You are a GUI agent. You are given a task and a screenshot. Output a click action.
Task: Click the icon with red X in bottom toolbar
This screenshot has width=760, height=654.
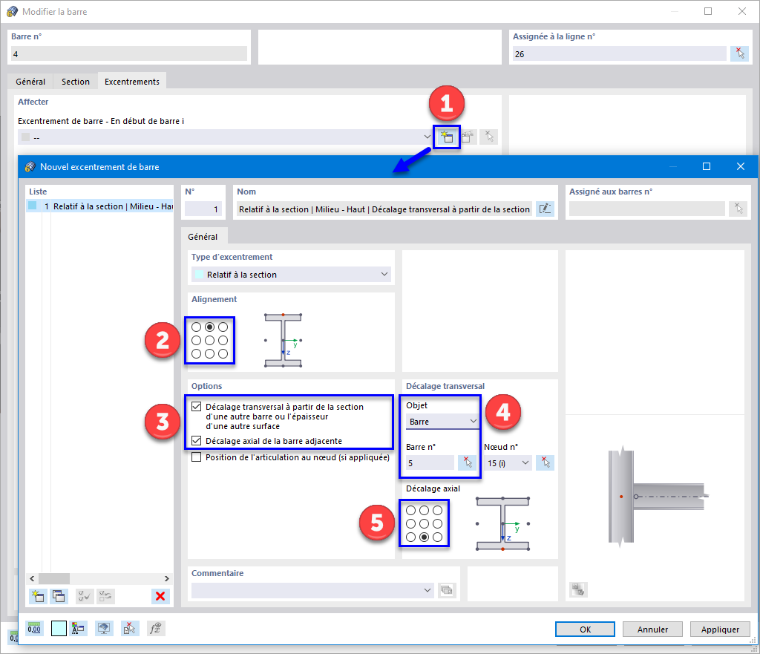click(129, 629)
